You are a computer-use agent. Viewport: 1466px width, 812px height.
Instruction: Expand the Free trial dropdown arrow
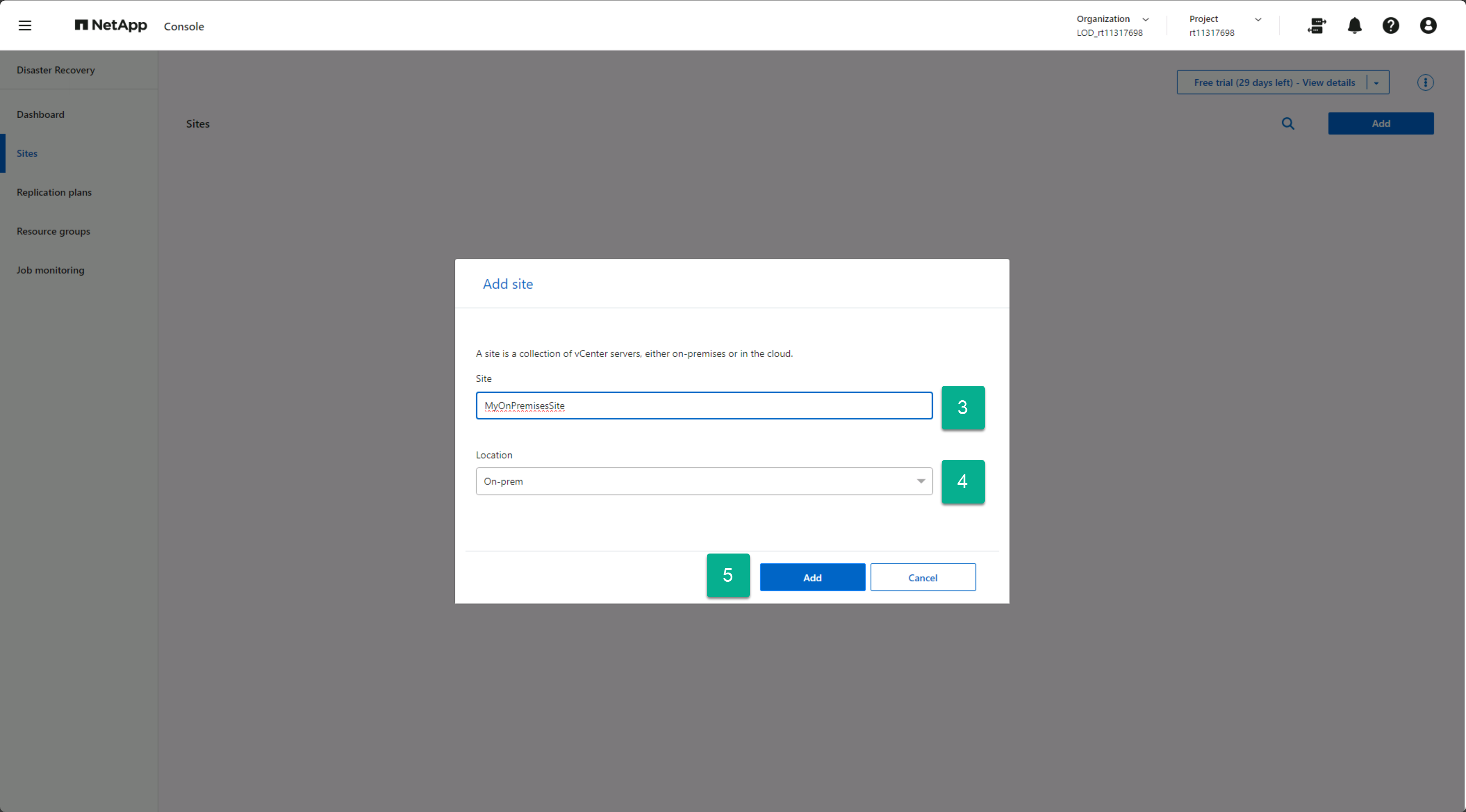pyautogui.click(x=1376, y=83)
